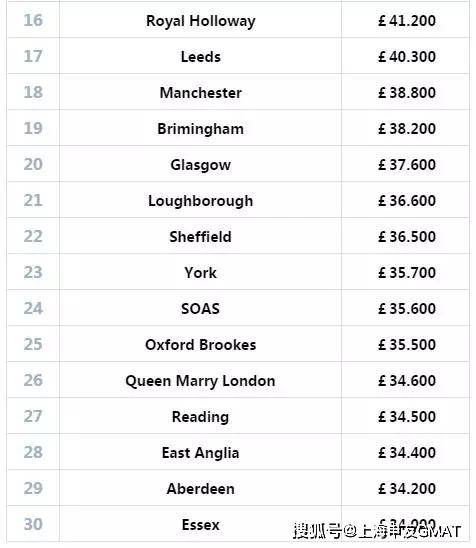Select Oxford Brookes in the table
This screenshot has height=548, width=476.
pos(201,345)
